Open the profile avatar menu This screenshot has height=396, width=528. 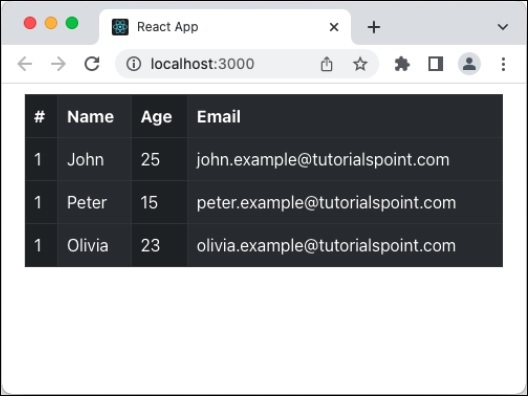(x=469, y=64)
